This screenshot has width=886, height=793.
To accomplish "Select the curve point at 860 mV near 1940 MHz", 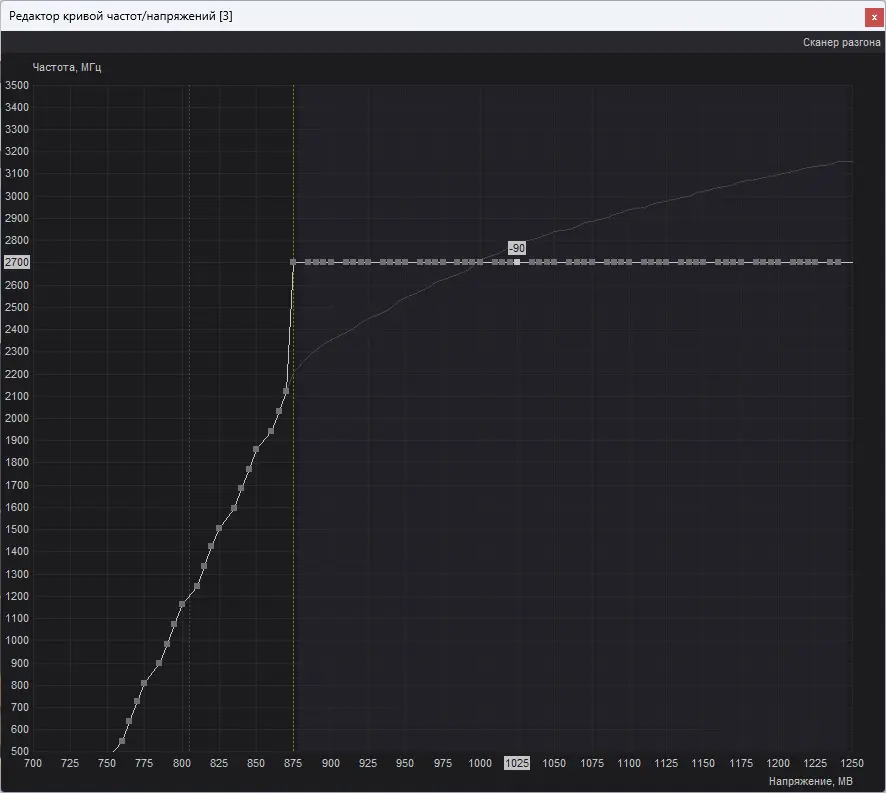I will (x=271, y=431).
